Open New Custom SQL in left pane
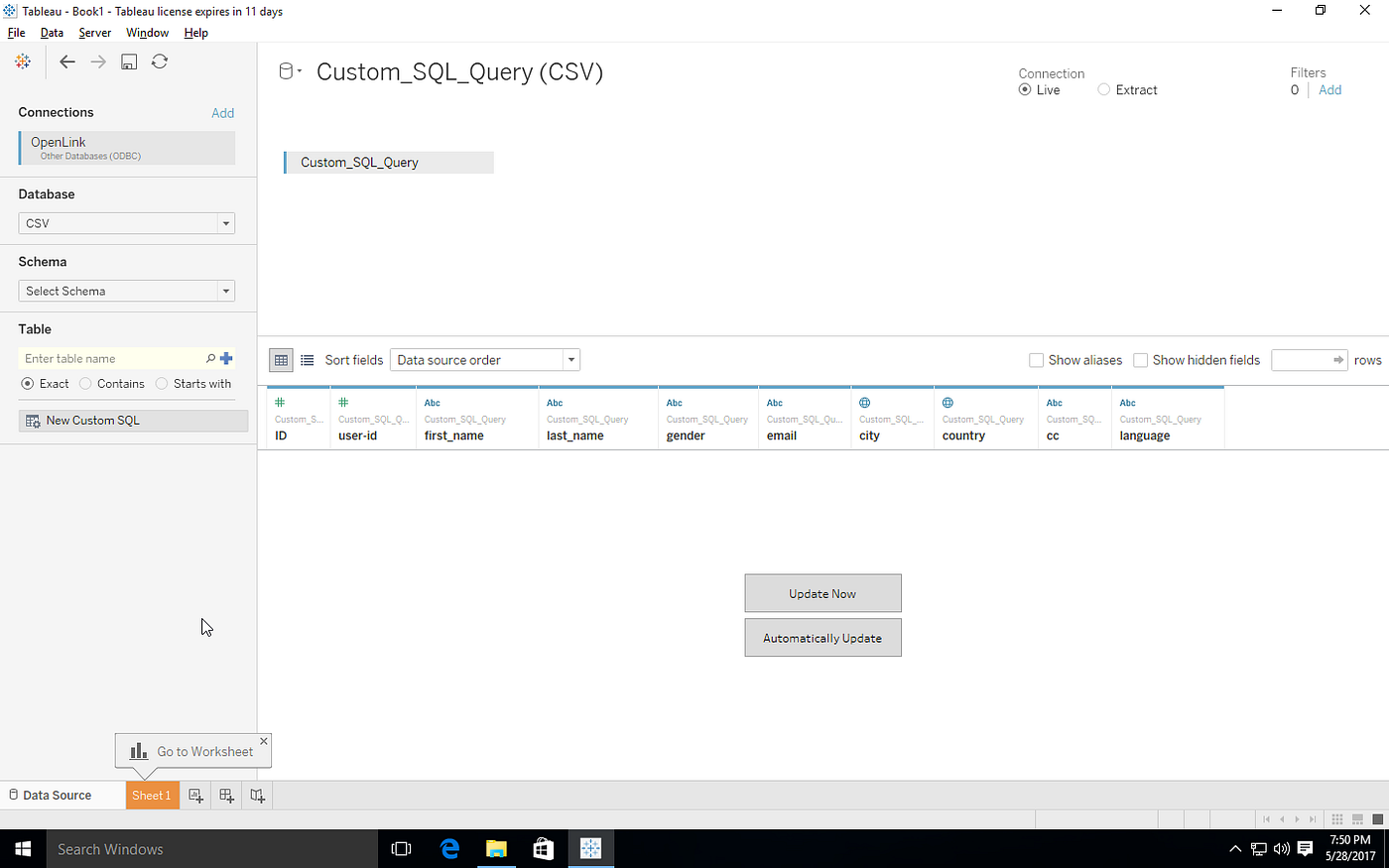This screenshot has height=868, width=1389. 95,420
